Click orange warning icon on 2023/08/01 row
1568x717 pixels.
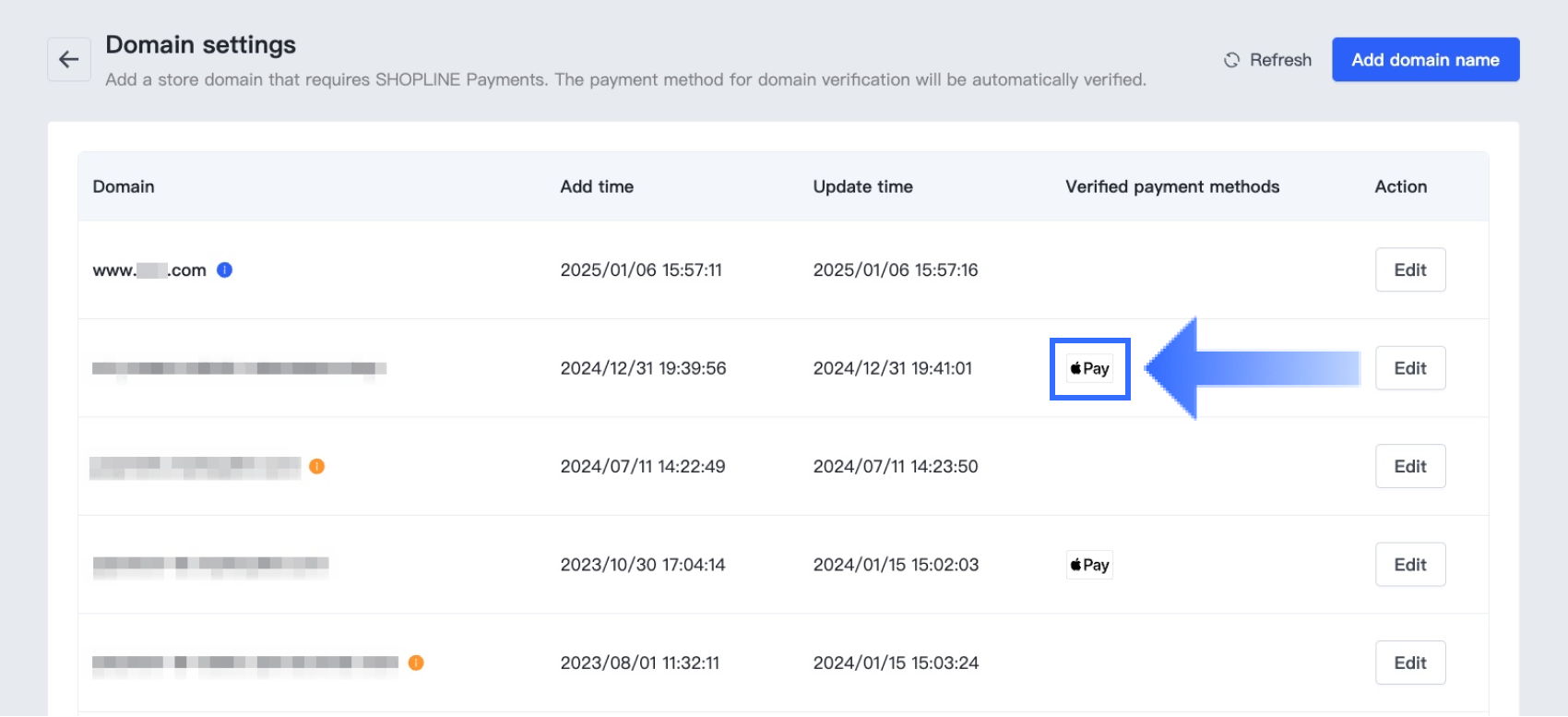[416, 663]
